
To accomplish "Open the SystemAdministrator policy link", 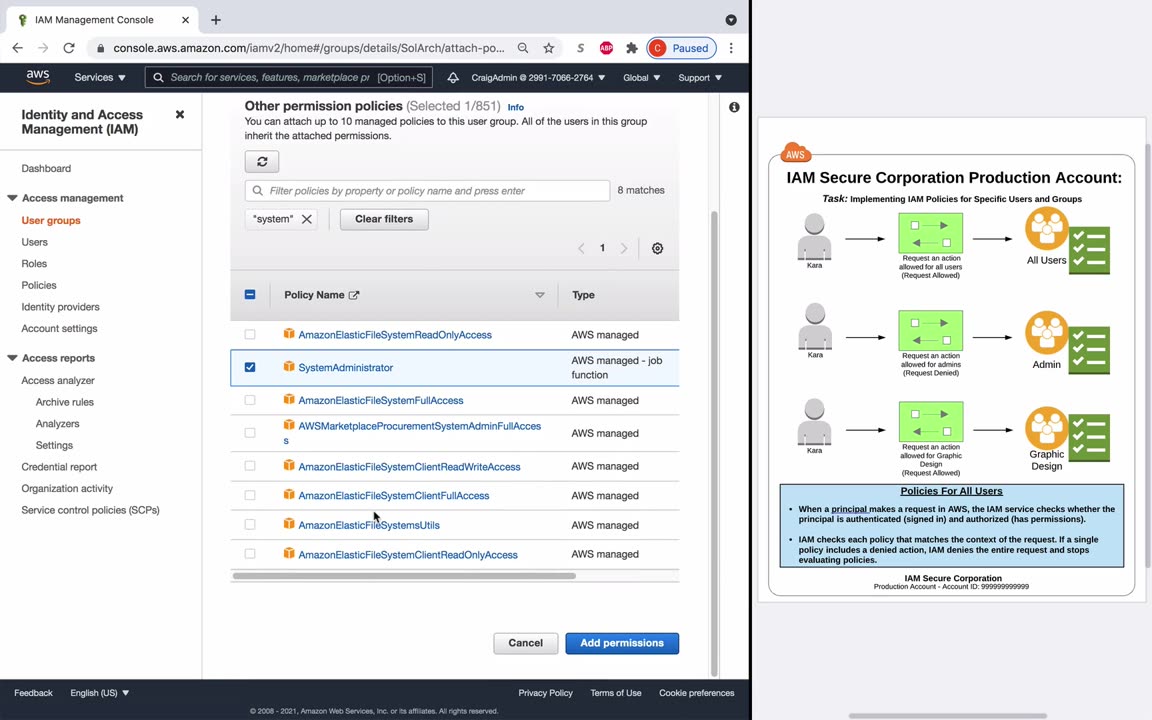I will [x=345, y=367].
